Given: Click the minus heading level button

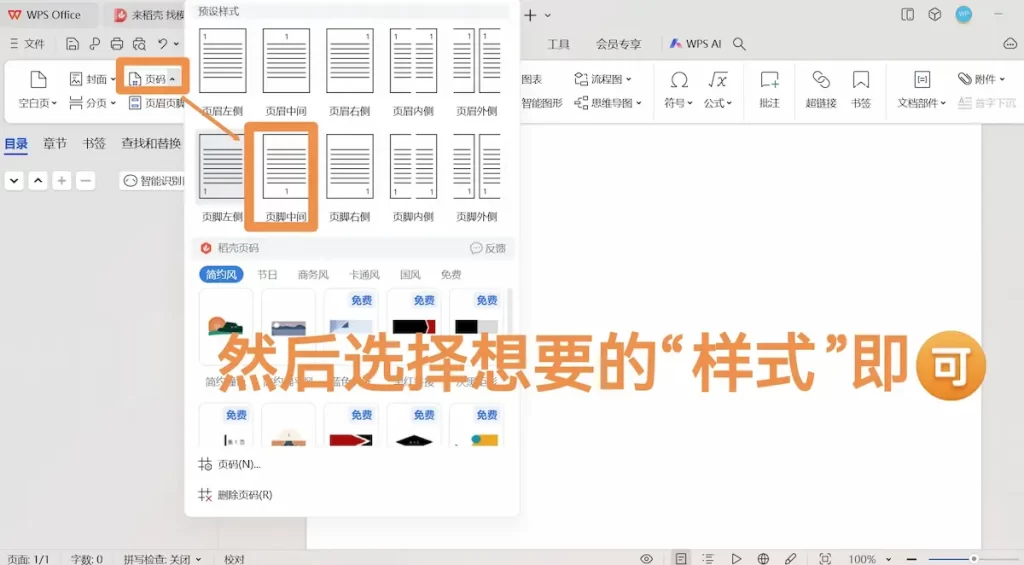Looking at the screenshot, I should click(x=86, y=181).
